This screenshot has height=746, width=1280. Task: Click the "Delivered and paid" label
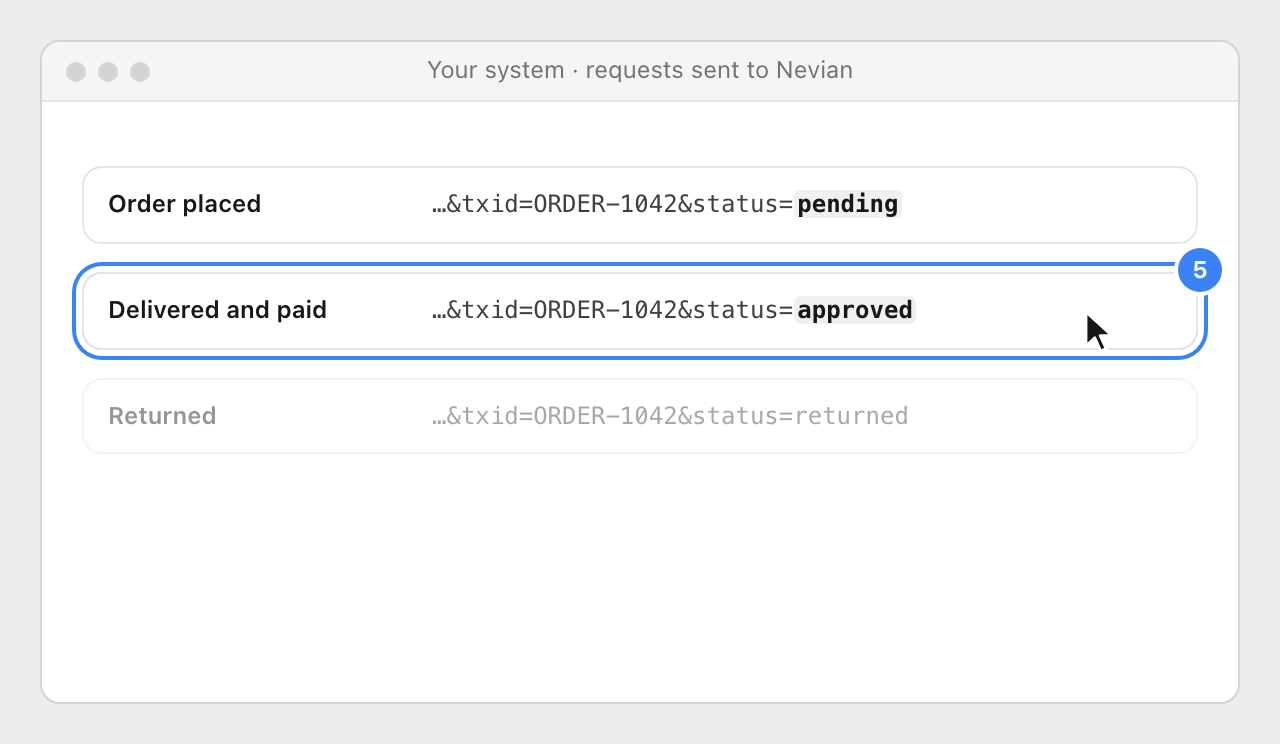tap(218, 310)
